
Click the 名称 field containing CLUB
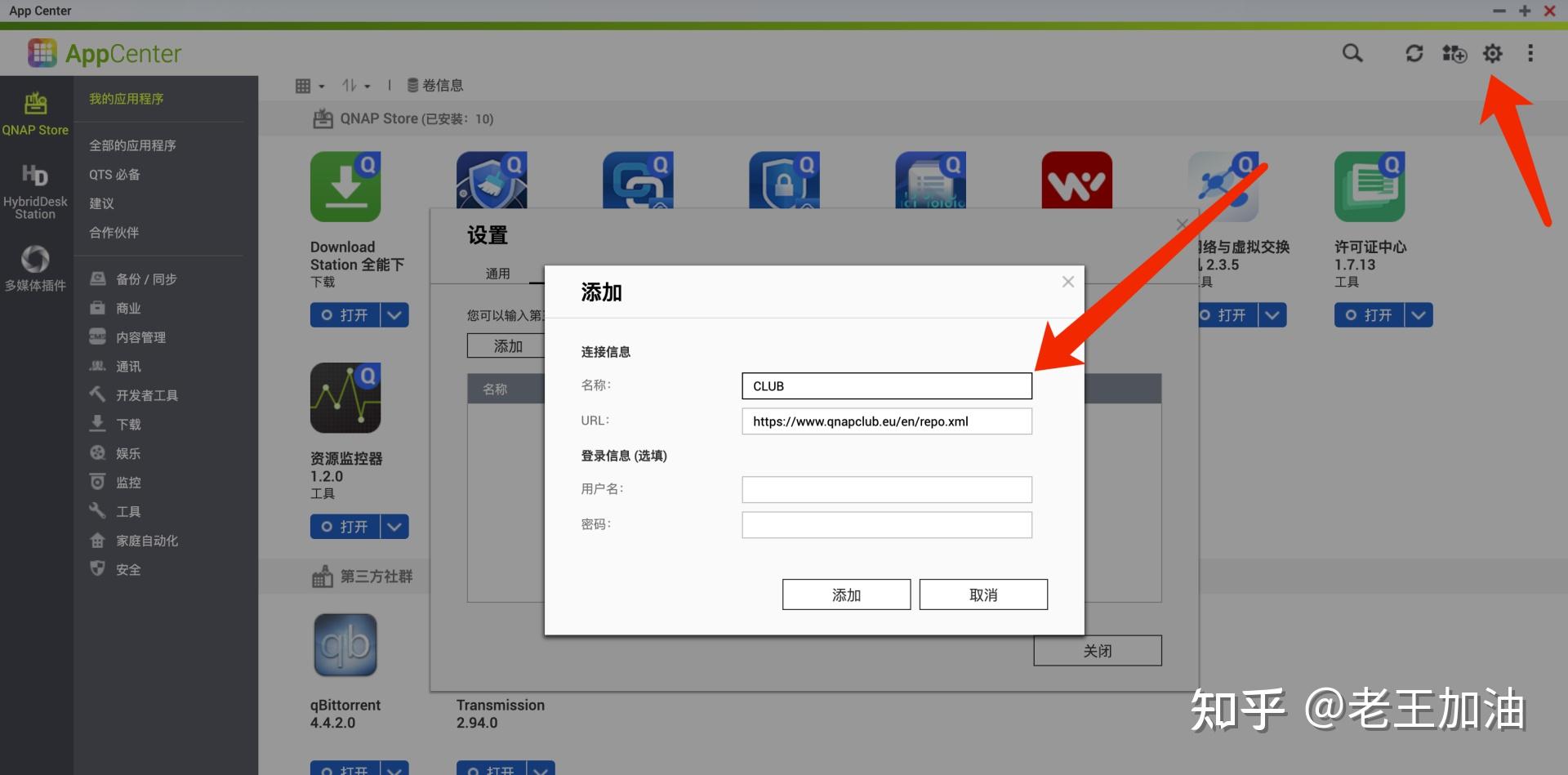coord(887,386)
